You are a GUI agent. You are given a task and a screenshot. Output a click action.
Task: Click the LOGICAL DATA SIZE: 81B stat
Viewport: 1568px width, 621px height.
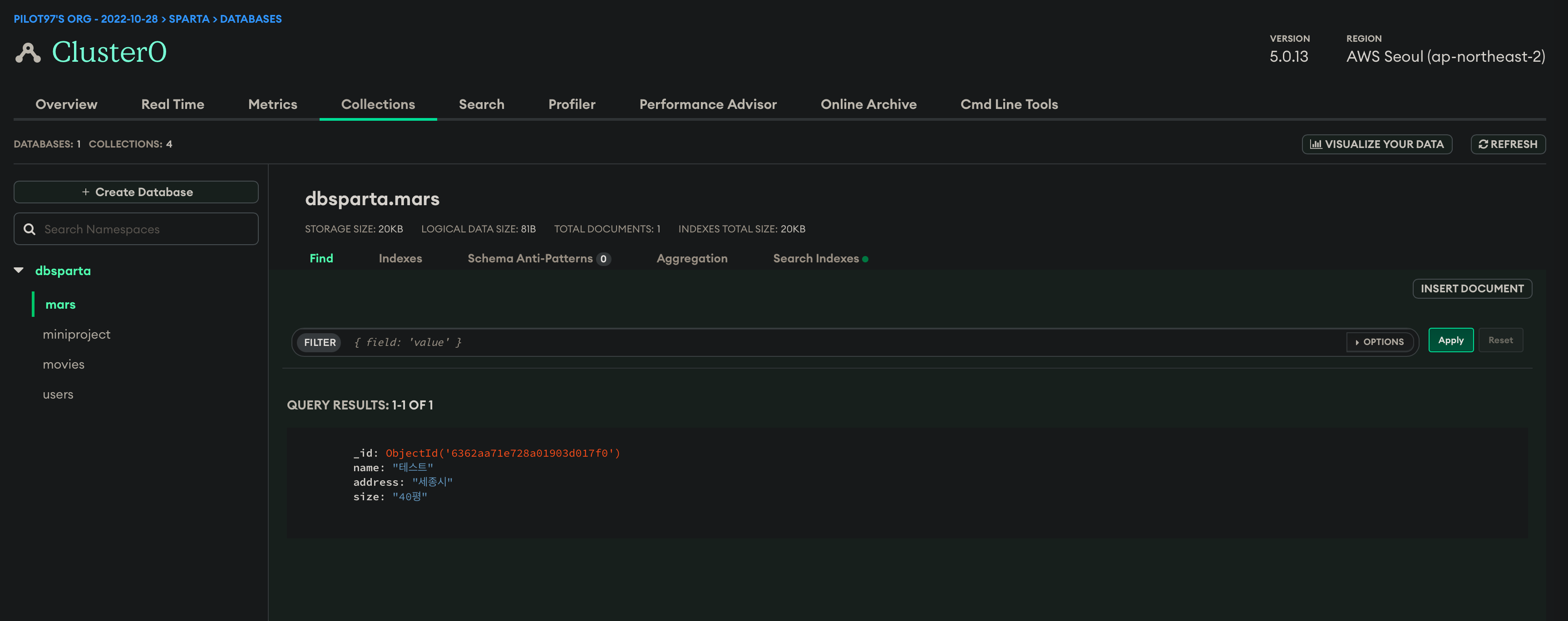[478, 229]
